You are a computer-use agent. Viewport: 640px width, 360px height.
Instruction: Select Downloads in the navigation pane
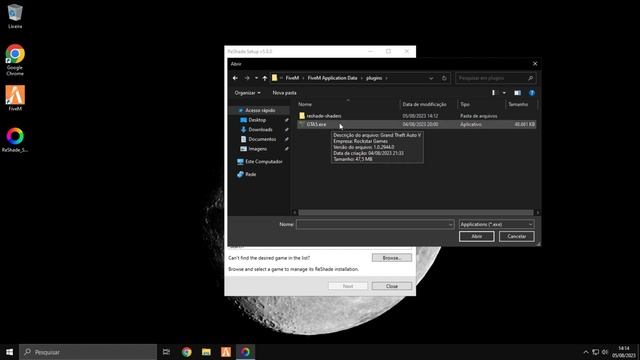(260, 129)
